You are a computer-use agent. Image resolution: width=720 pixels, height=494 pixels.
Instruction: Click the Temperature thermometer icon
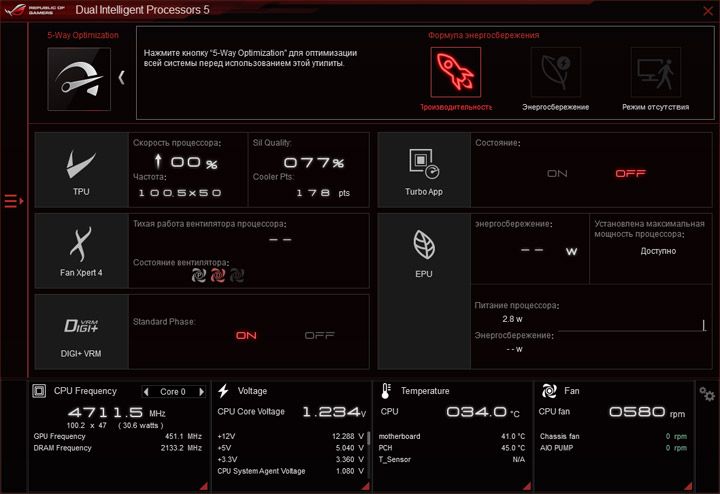(386, 391)
